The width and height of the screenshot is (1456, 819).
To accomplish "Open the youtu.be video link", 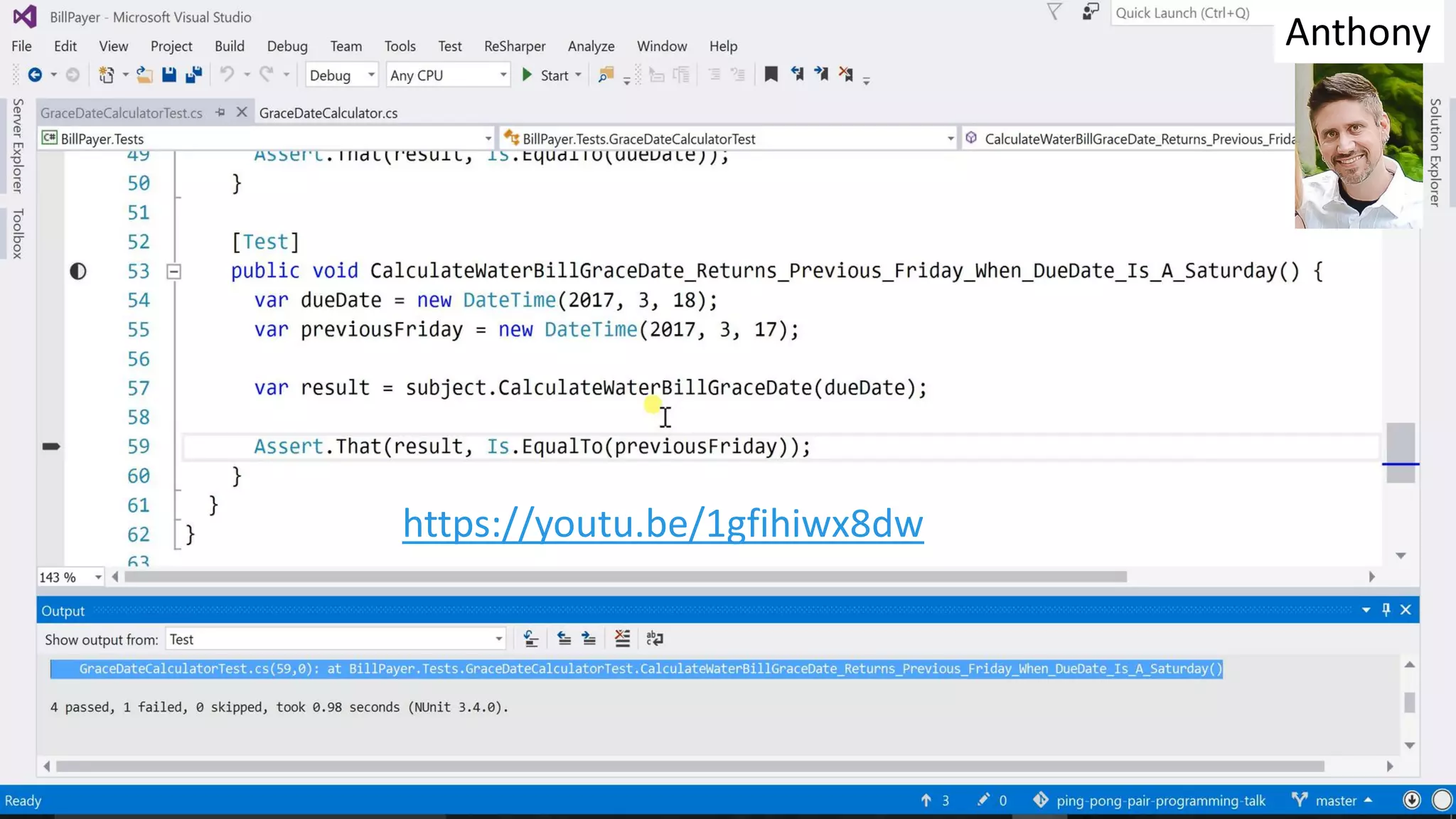I will pyautogui.click(x=663, y=523).
